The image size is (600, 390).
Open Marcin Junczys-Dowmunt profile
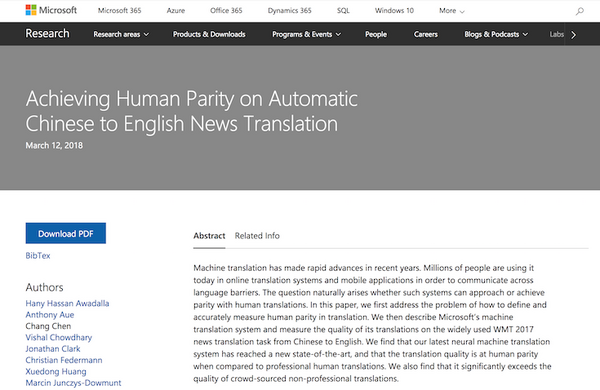(x=73, y=383)
